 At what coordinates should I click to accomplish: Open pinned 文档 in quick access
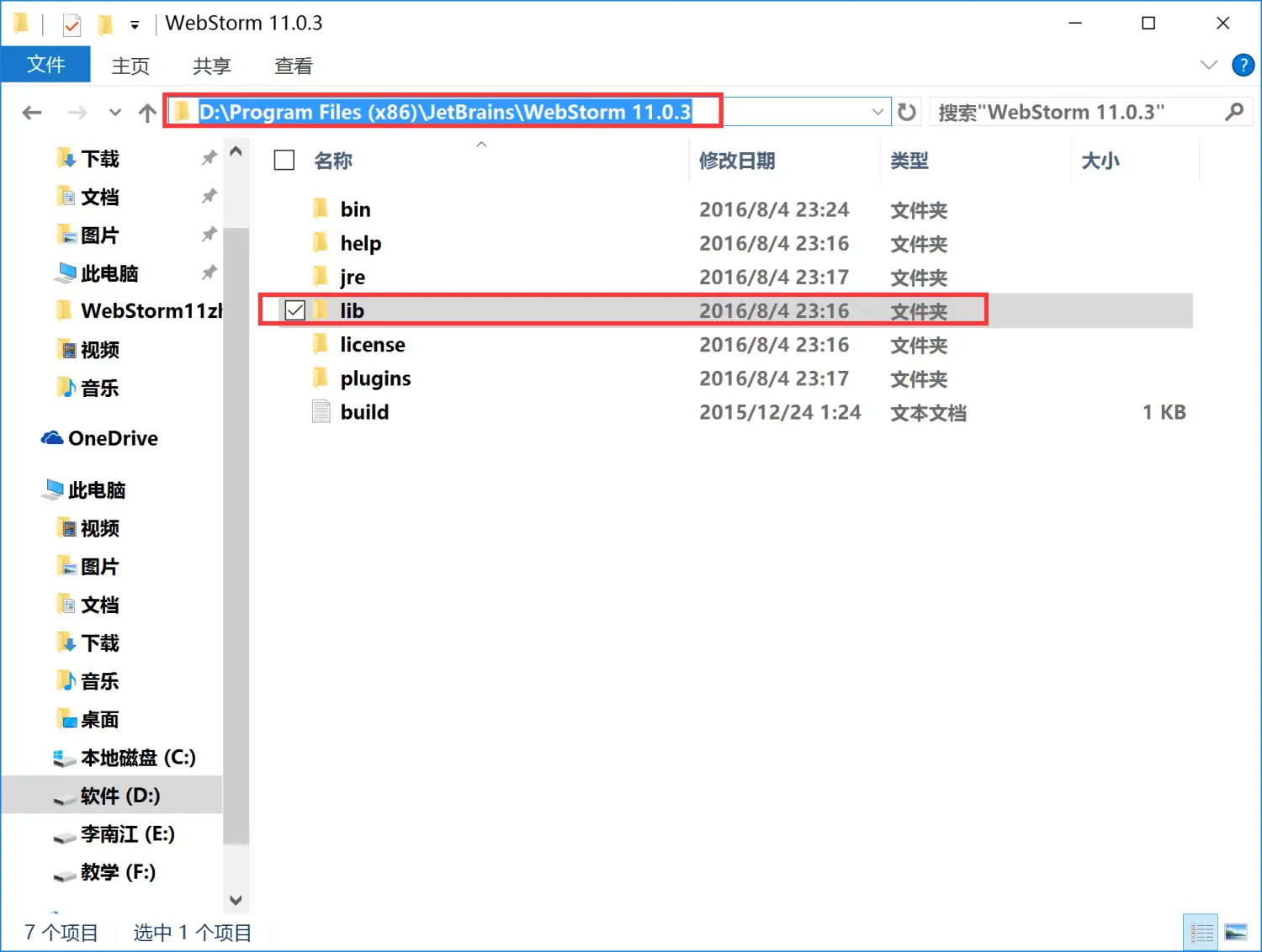100,197
